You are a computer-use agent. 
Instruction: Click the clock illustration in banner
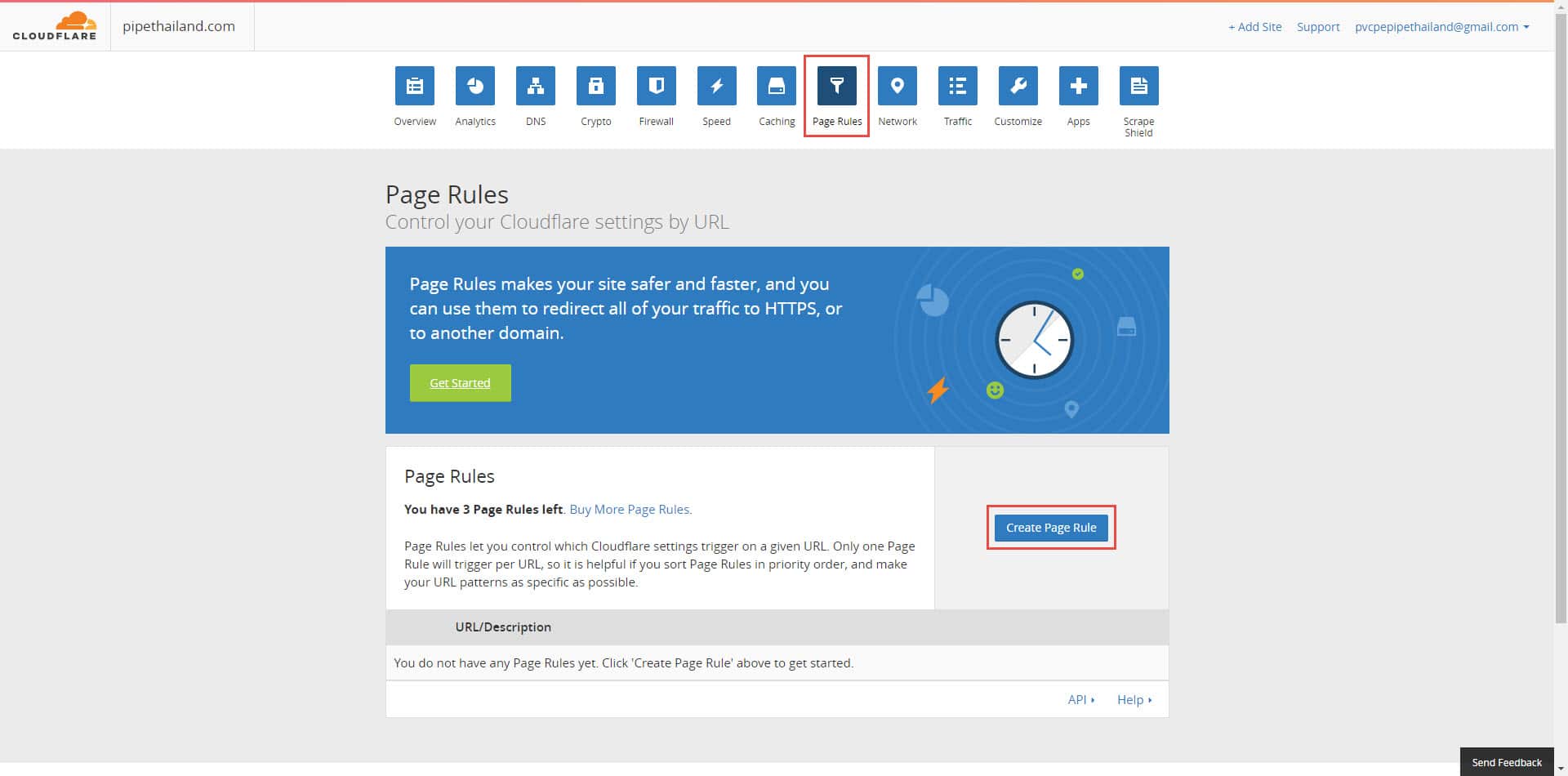pyautogui.click(x=1034, y=340)
